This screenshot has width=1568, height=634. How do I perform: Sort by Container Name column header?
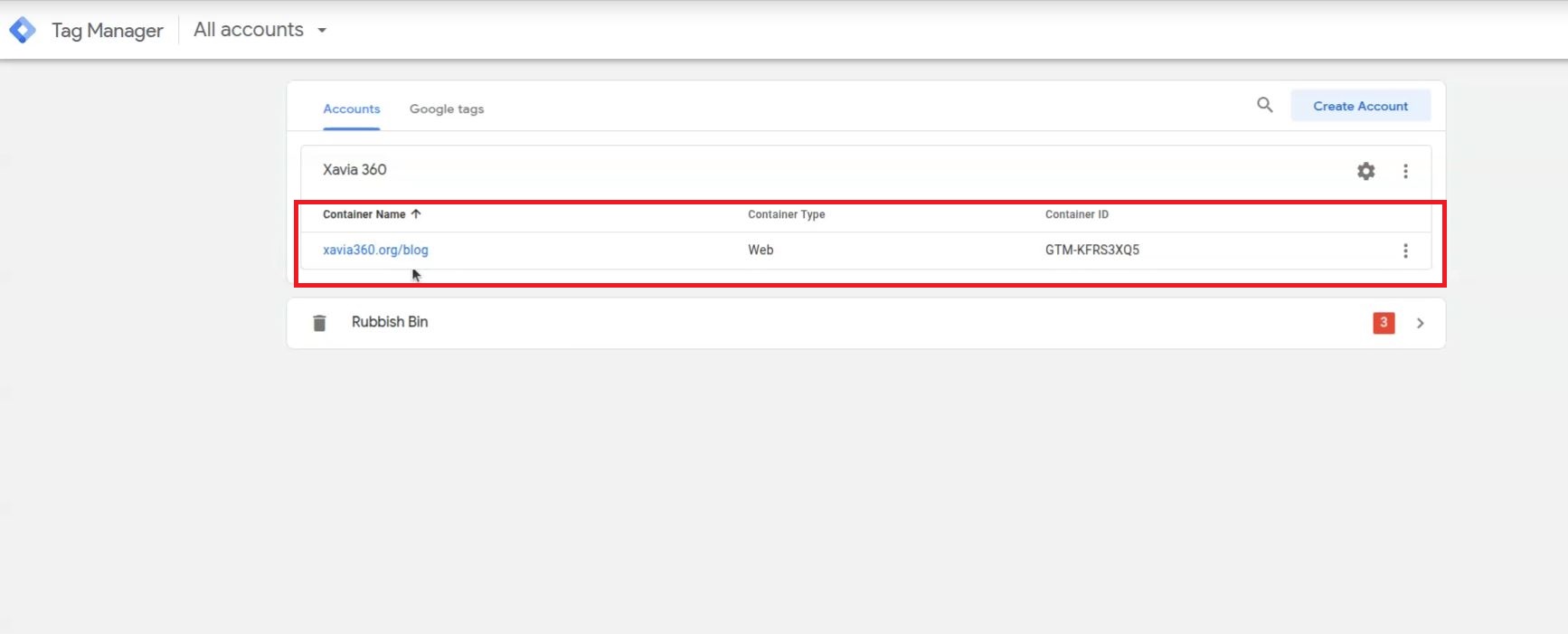coord(372,214)
